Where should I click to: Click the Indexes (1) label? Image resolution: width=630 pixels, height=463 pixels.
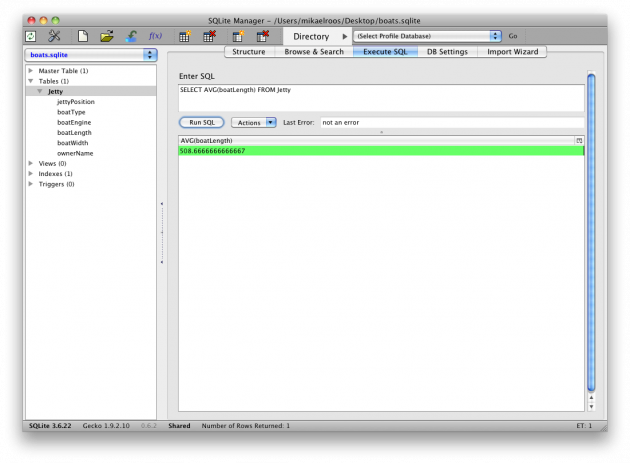pos(55,174)
